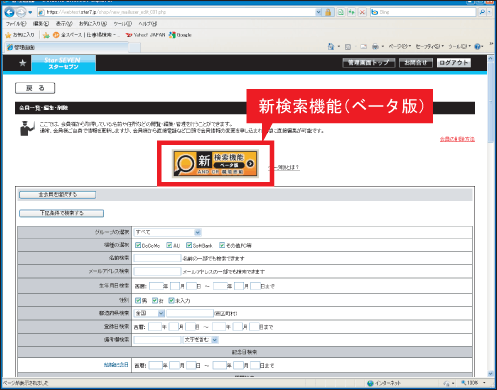
Task: Click the lock security icon in address bar
Action: [x=328, y=12]
